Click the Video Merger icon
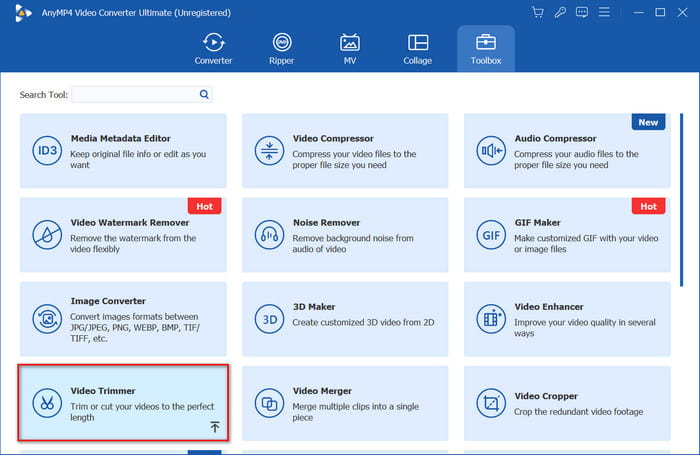 [269, 403]
